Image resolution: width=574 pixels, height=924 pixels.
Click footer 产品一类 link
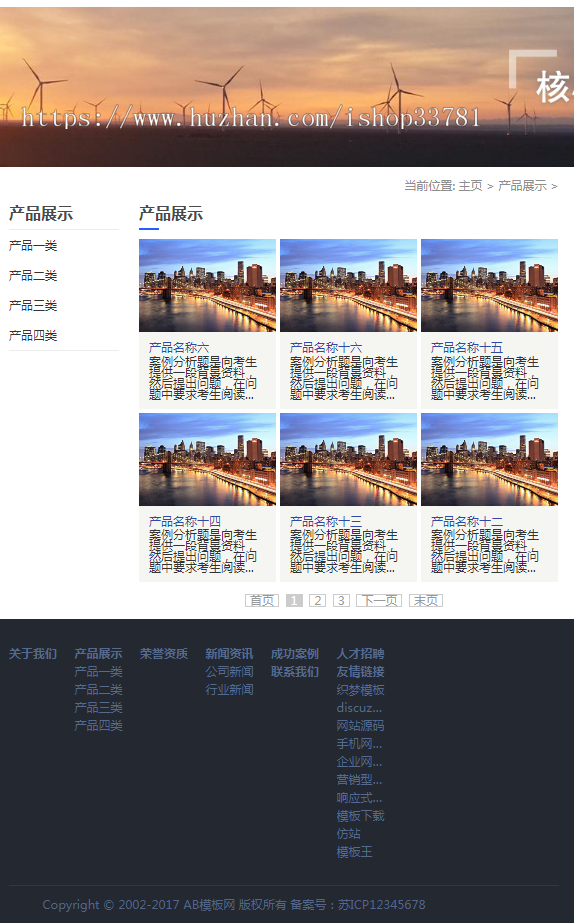coord(98,672)
